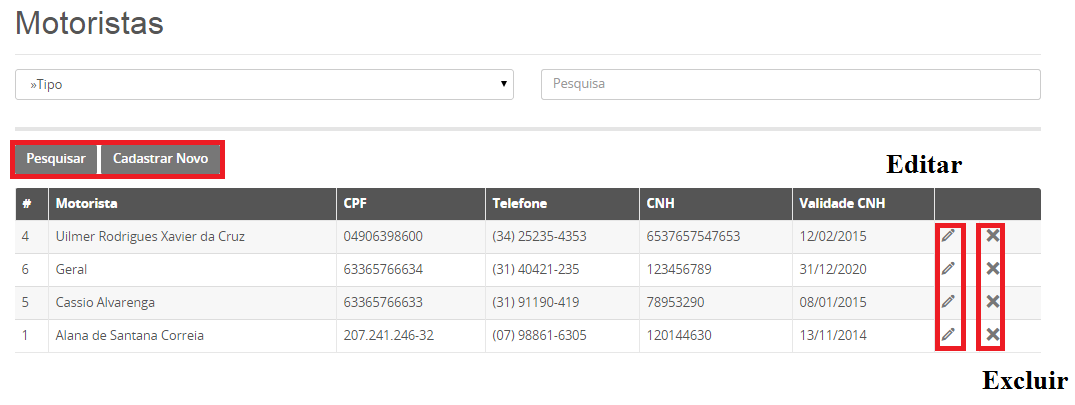Click the Tipo dropdown arrow
1075x405 pixels.
coord(504,84)
